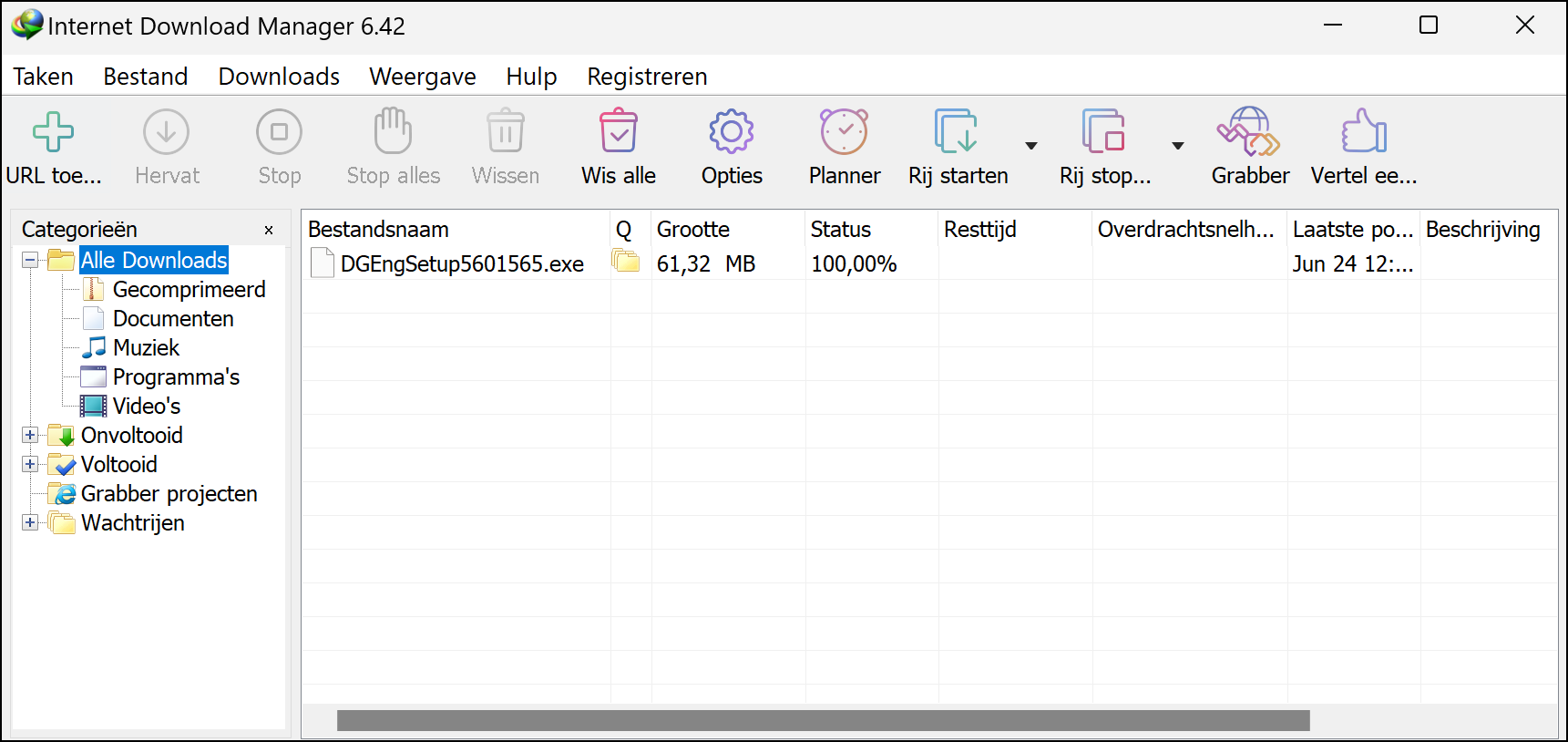Click the Wissen trash icon

coord(506,131)
